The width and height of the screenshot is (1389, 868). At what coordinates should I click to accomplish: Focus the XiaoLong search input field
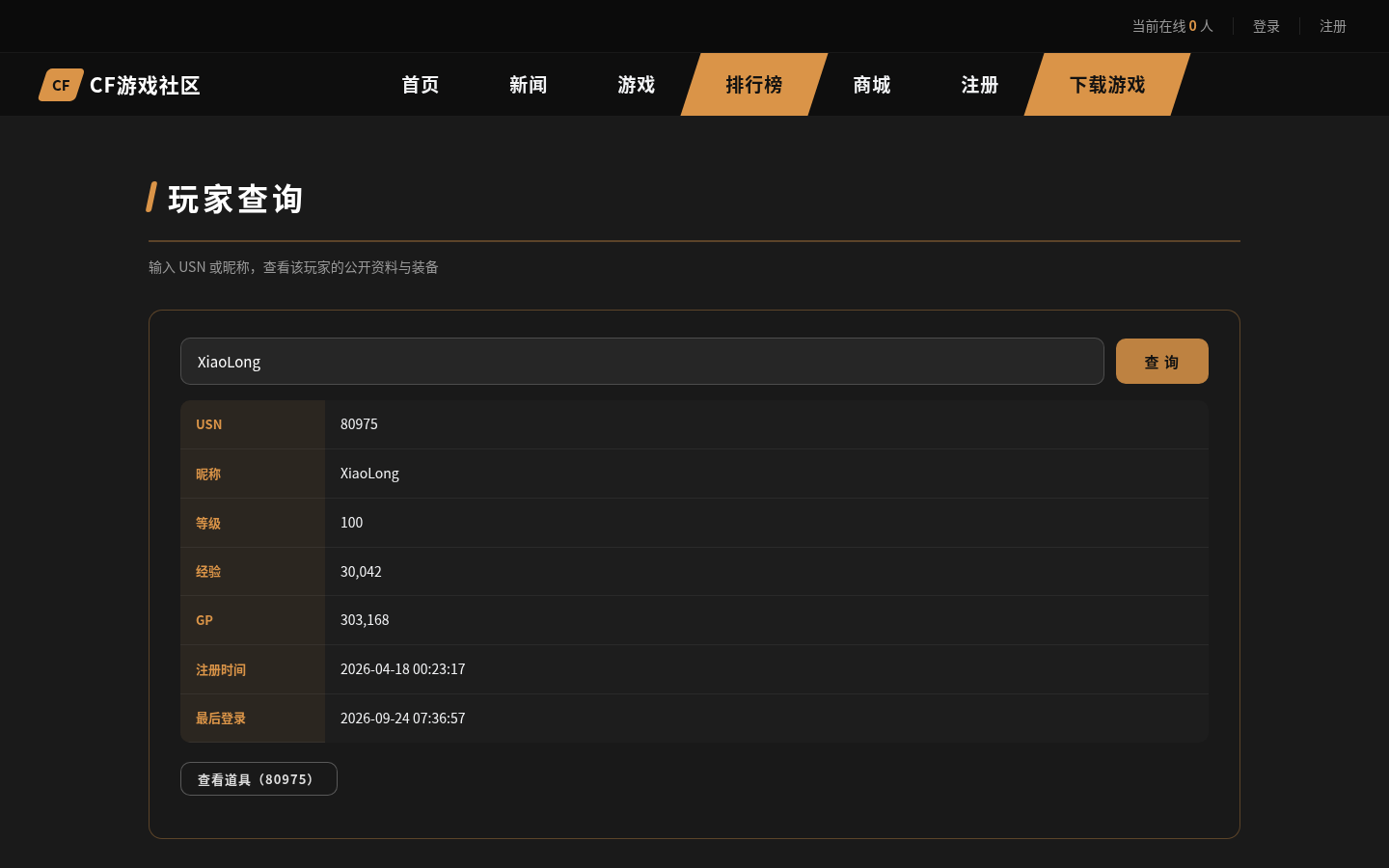642,362
